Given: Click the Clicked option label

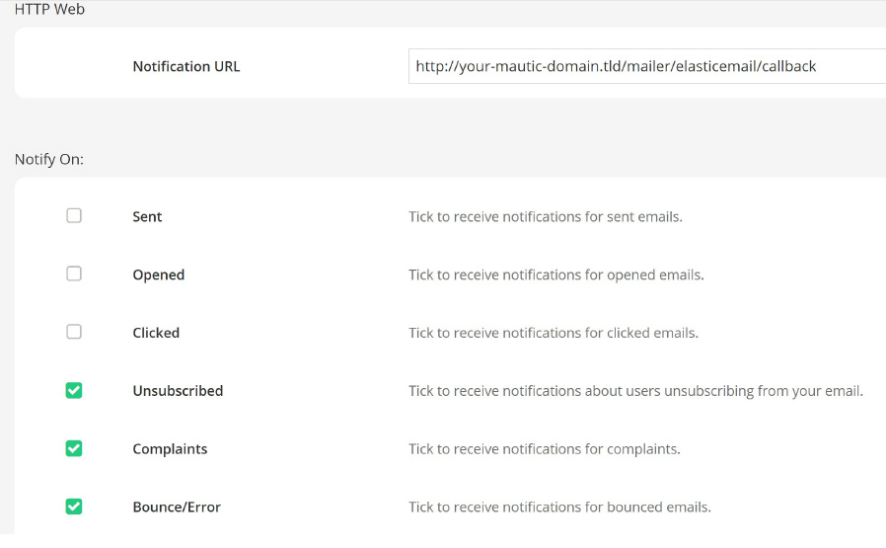Looking at the screenshot, I should tap(156, 333).
